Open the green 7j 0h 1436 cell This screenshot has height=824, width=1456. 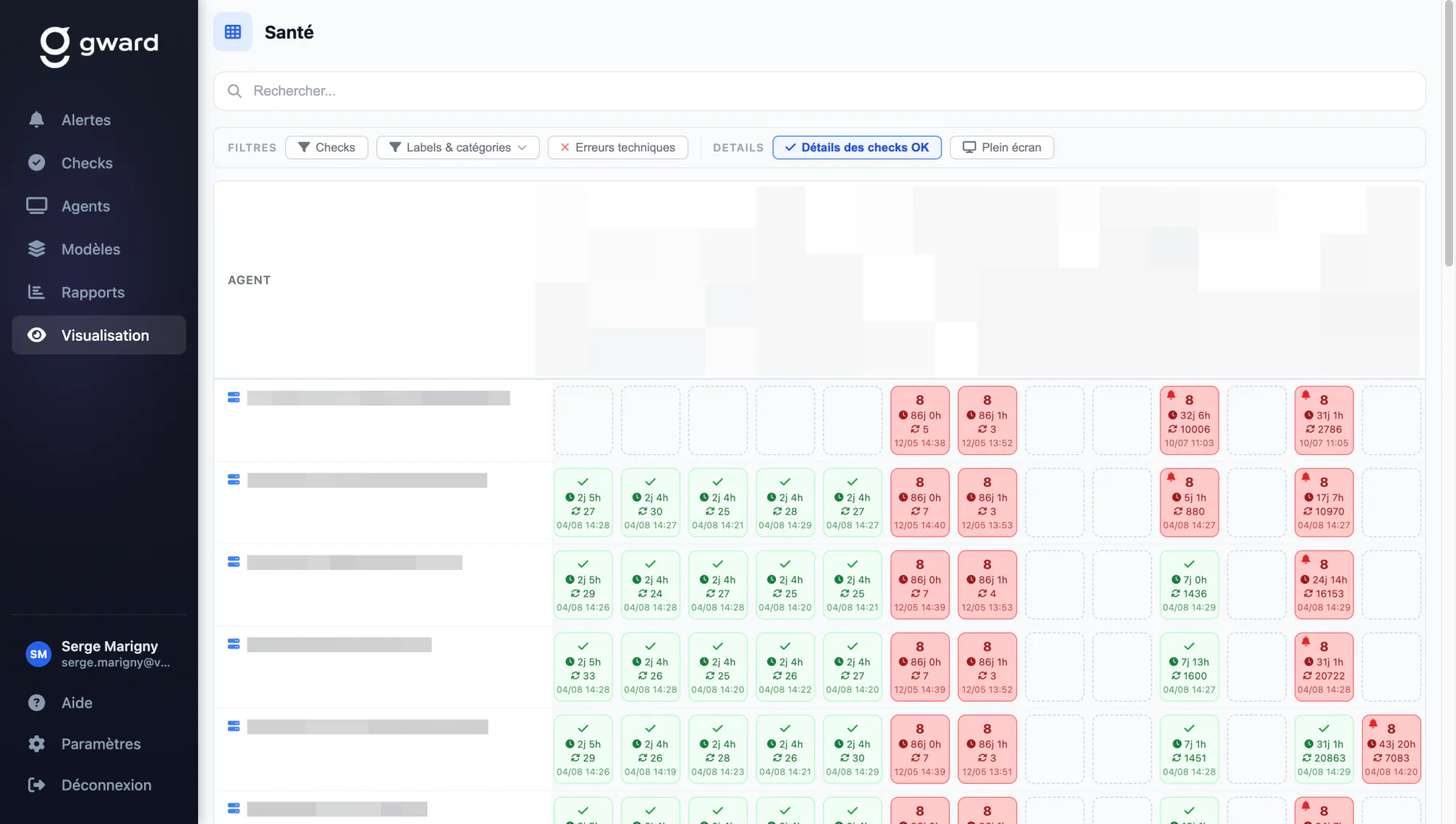pyautogui.click(x=1190, y=585)
